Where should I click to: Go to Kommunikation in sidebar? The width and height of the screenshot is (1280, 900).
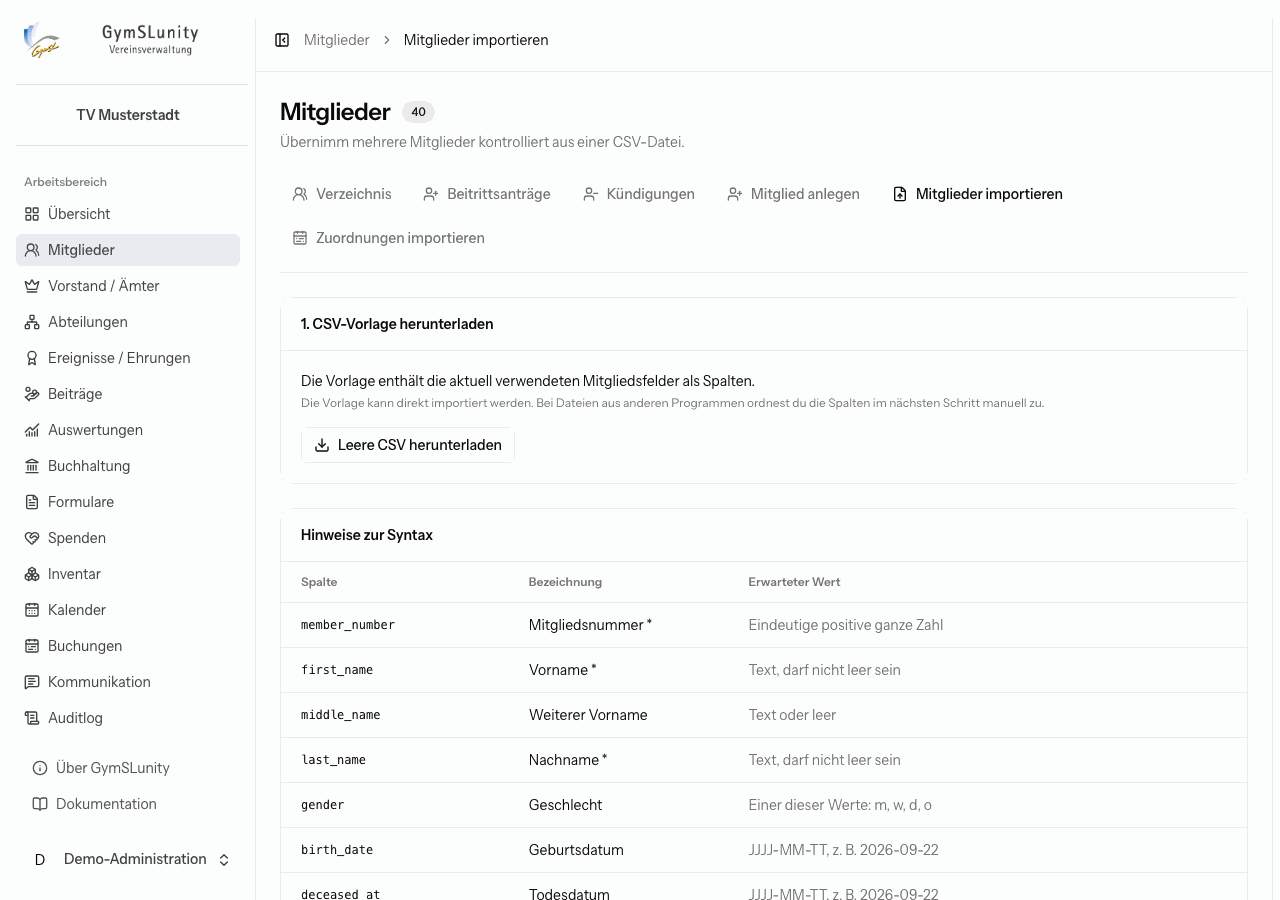click(128, 682)
